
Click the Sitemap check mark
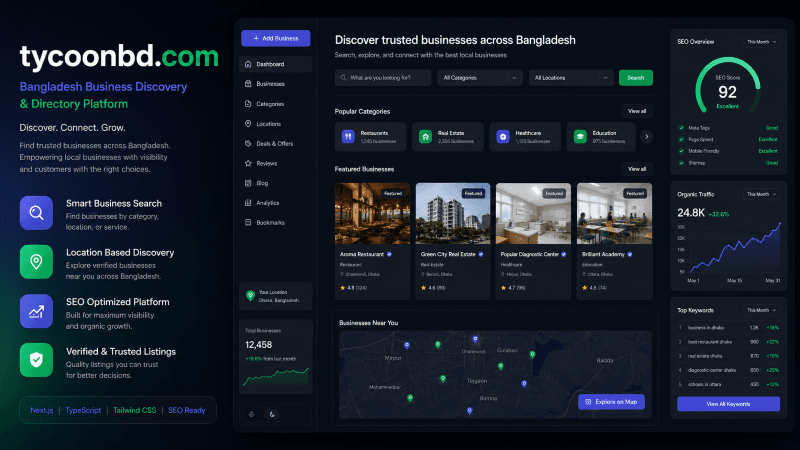coord(681,163)
